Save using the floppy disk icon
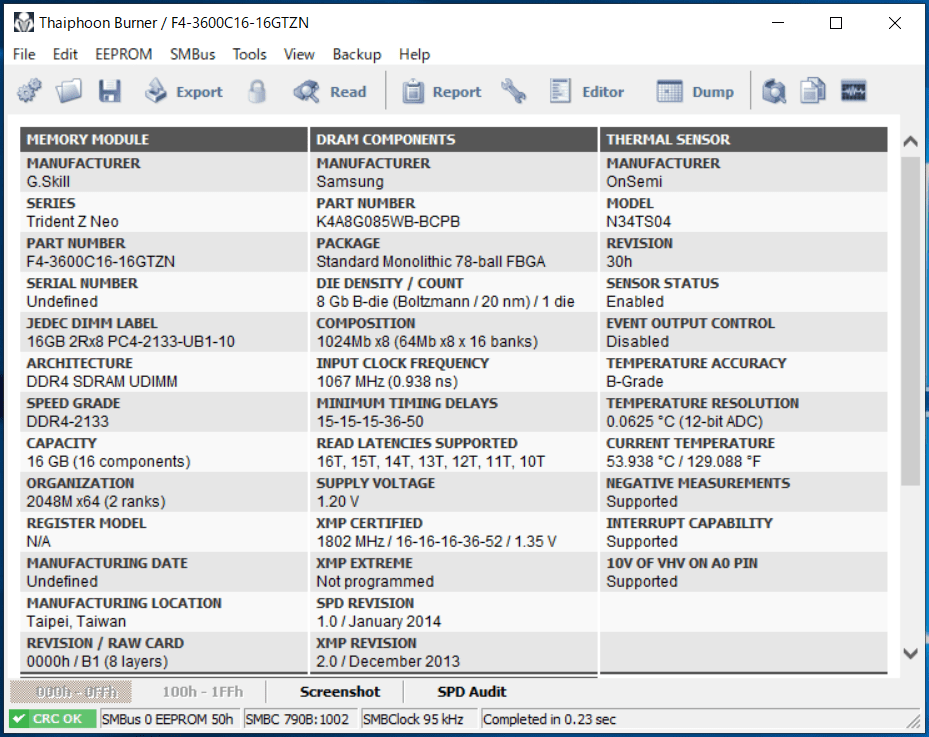Viewport: 929px width, 737px height. pos(110,91)
